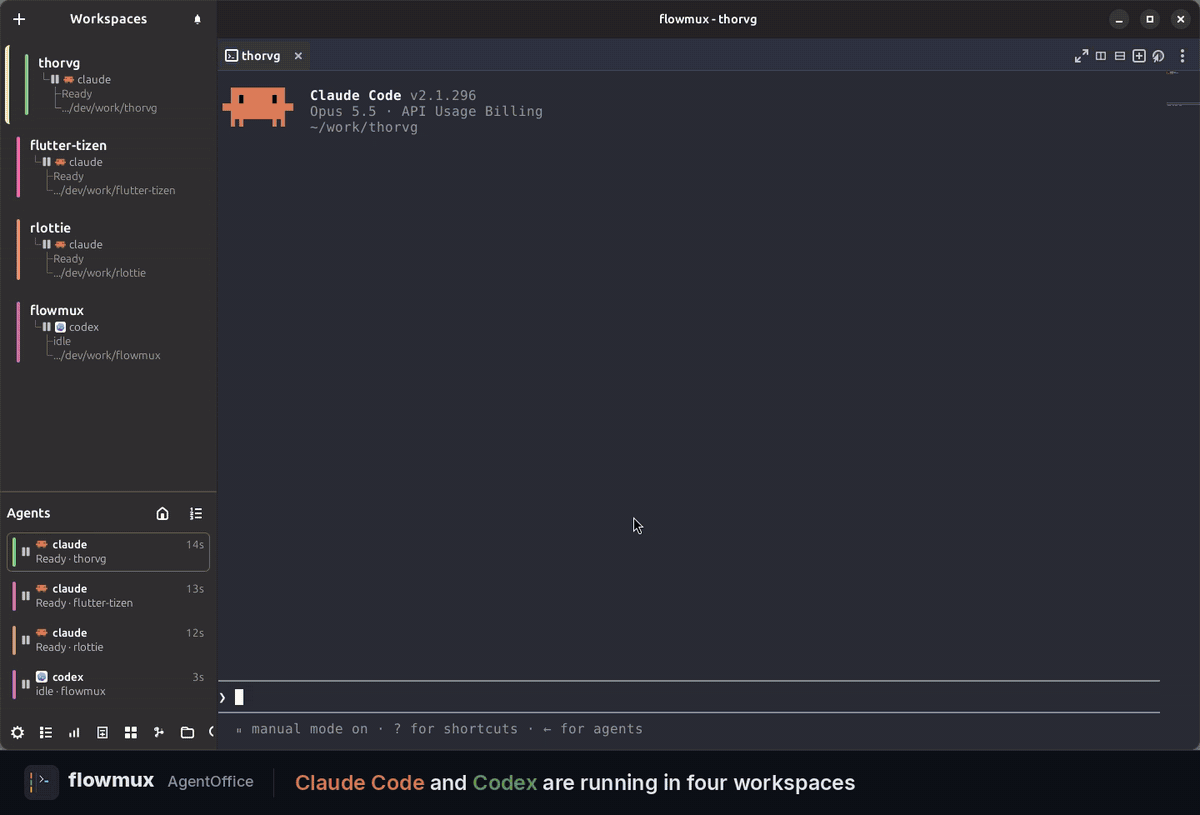Switch to the thorvg terminal tab

[262, 56]
